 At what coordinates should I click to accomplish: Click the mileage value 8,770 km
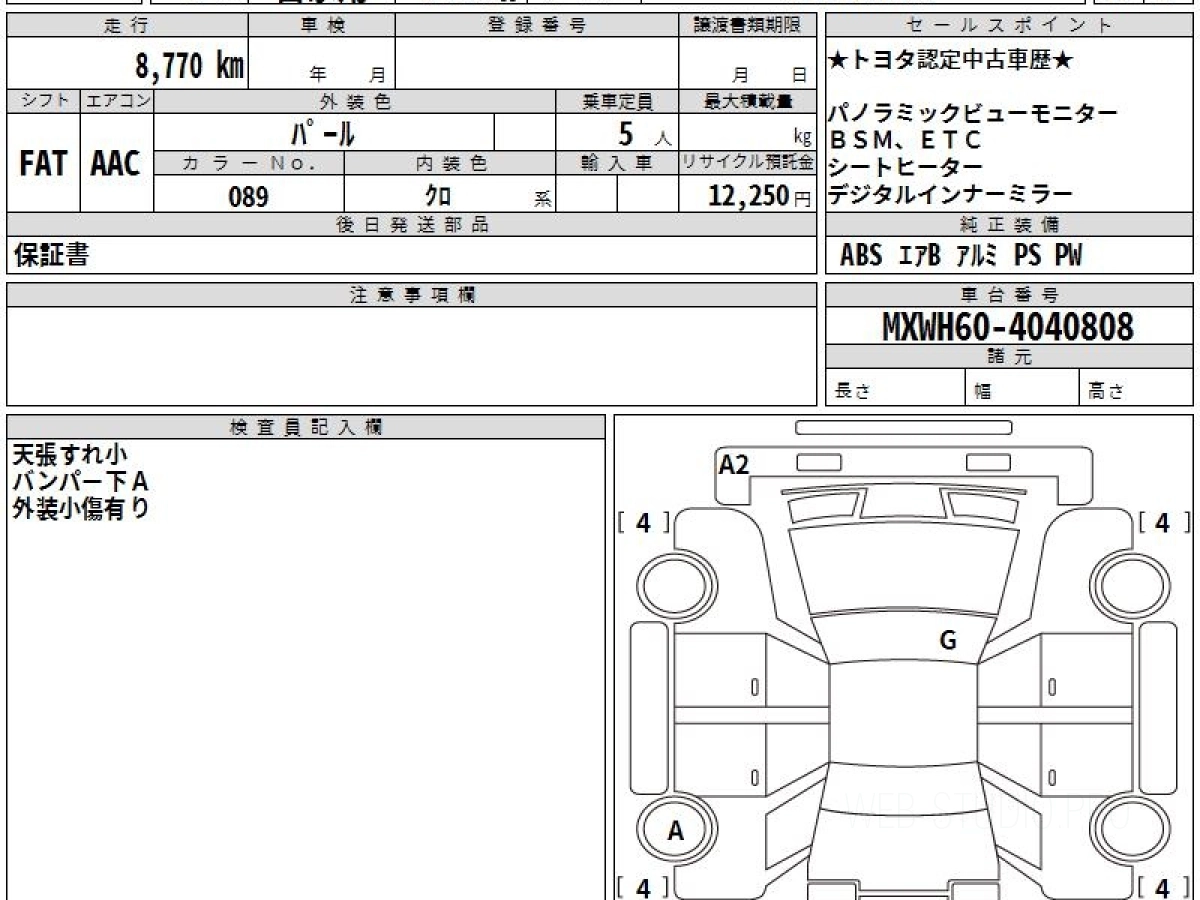(x=190, y=67)
